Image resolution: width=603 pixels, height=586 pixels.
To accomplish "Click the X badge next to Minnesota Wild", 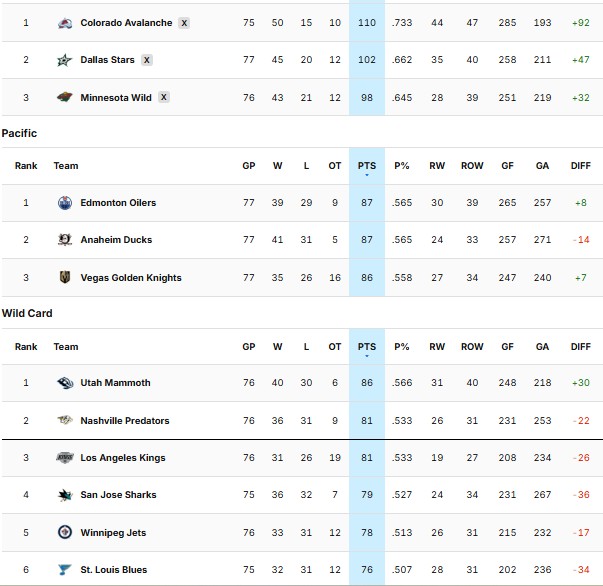I will point(164,97).
